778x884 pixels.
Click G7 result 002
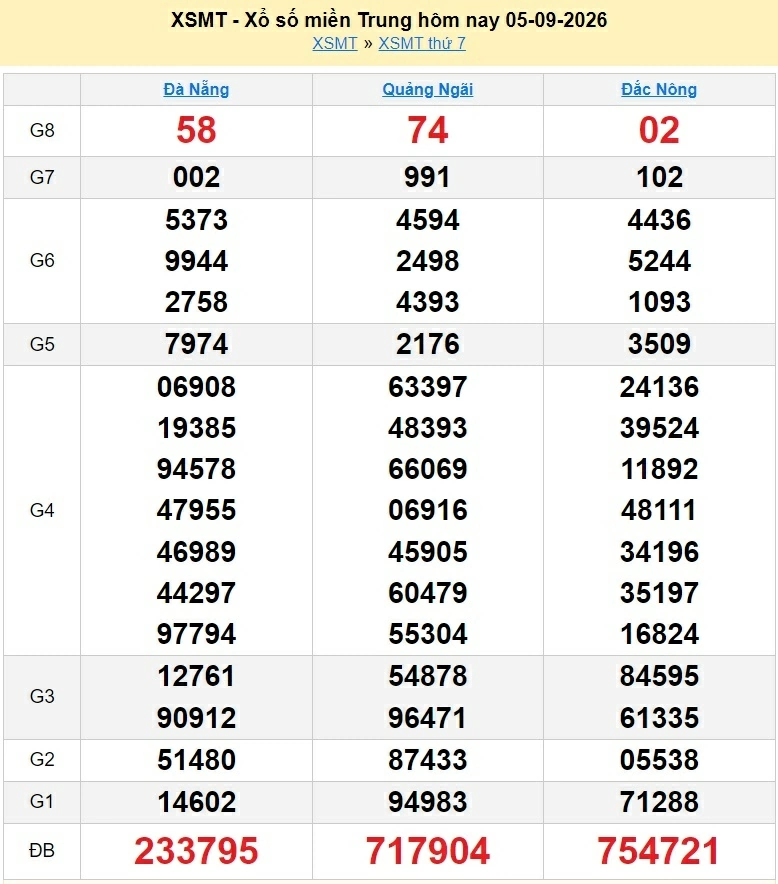coord(196,177)
